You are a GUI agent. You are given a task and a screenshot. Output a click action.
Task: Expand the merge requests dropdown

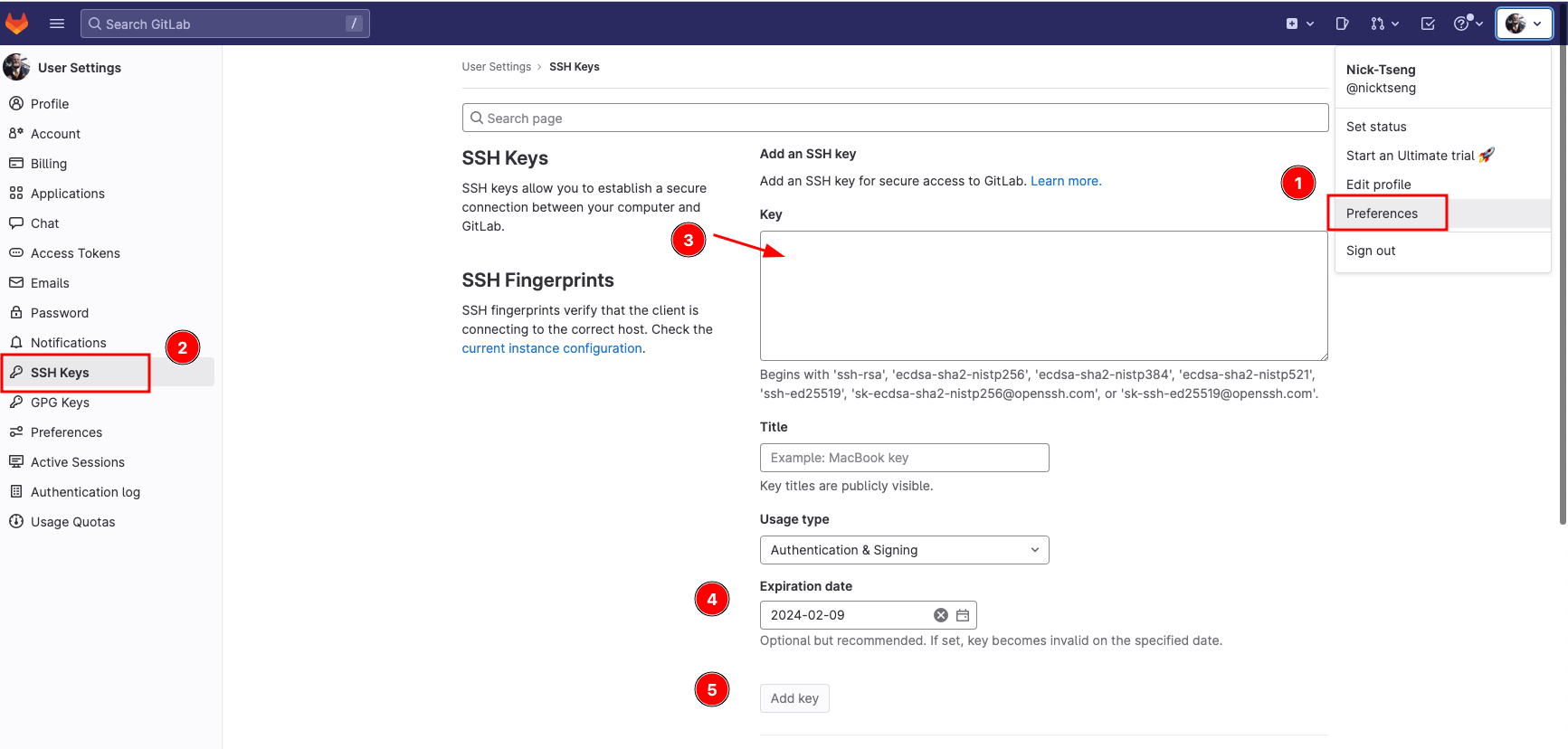click(1384, 24)
